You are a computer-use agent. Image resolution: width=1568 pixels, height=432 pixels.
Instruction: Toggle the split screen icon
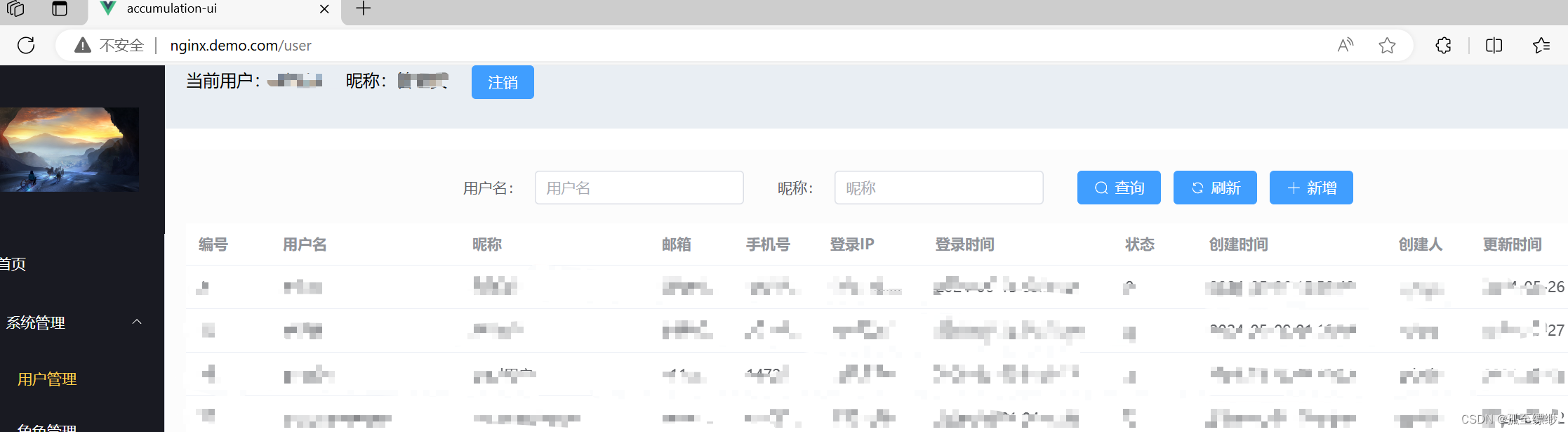(1494, 46)
